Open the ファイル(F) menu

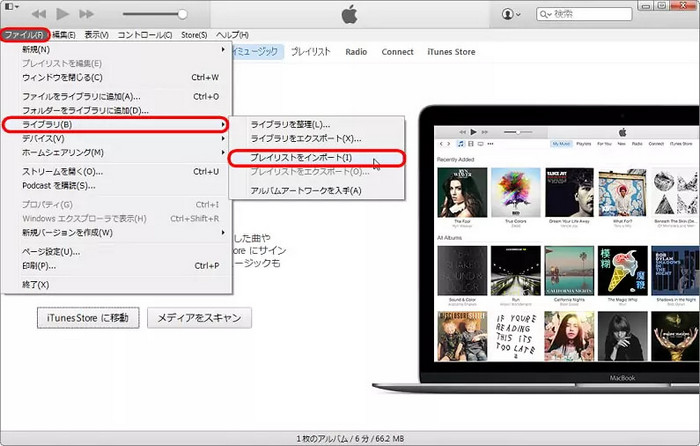[x=24, y=35]
